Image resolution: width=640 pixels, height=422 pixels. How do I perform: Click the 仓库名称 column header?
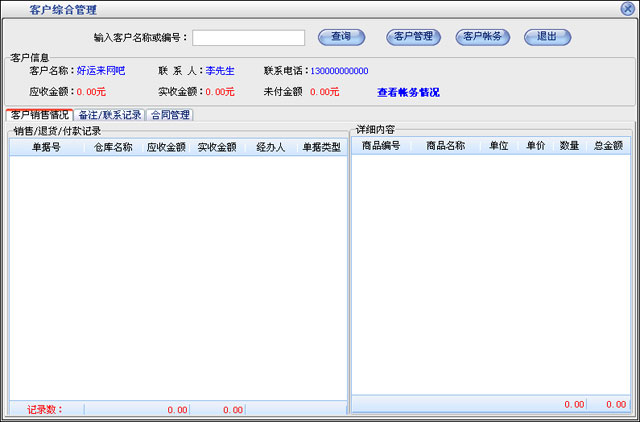click(x=113, y=147)
